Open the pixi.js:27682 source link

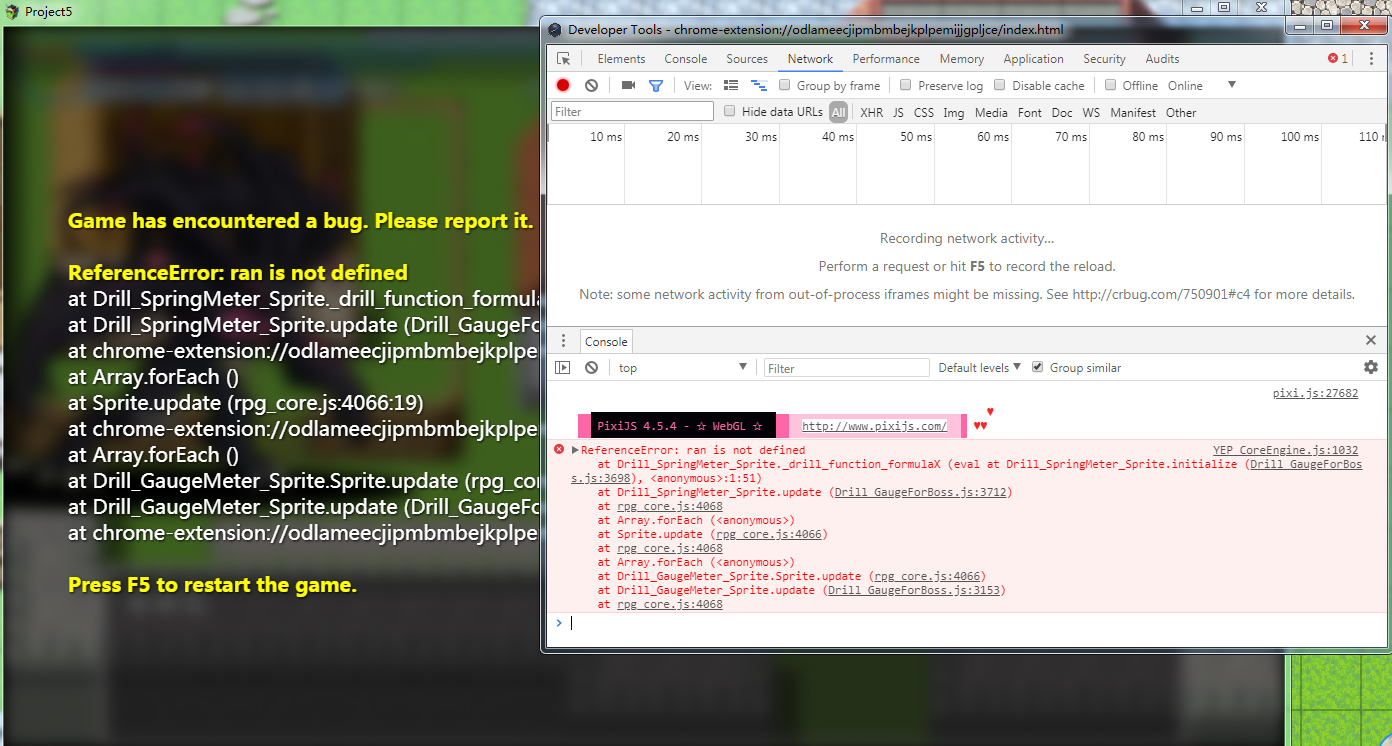[x=1315, y=393]
